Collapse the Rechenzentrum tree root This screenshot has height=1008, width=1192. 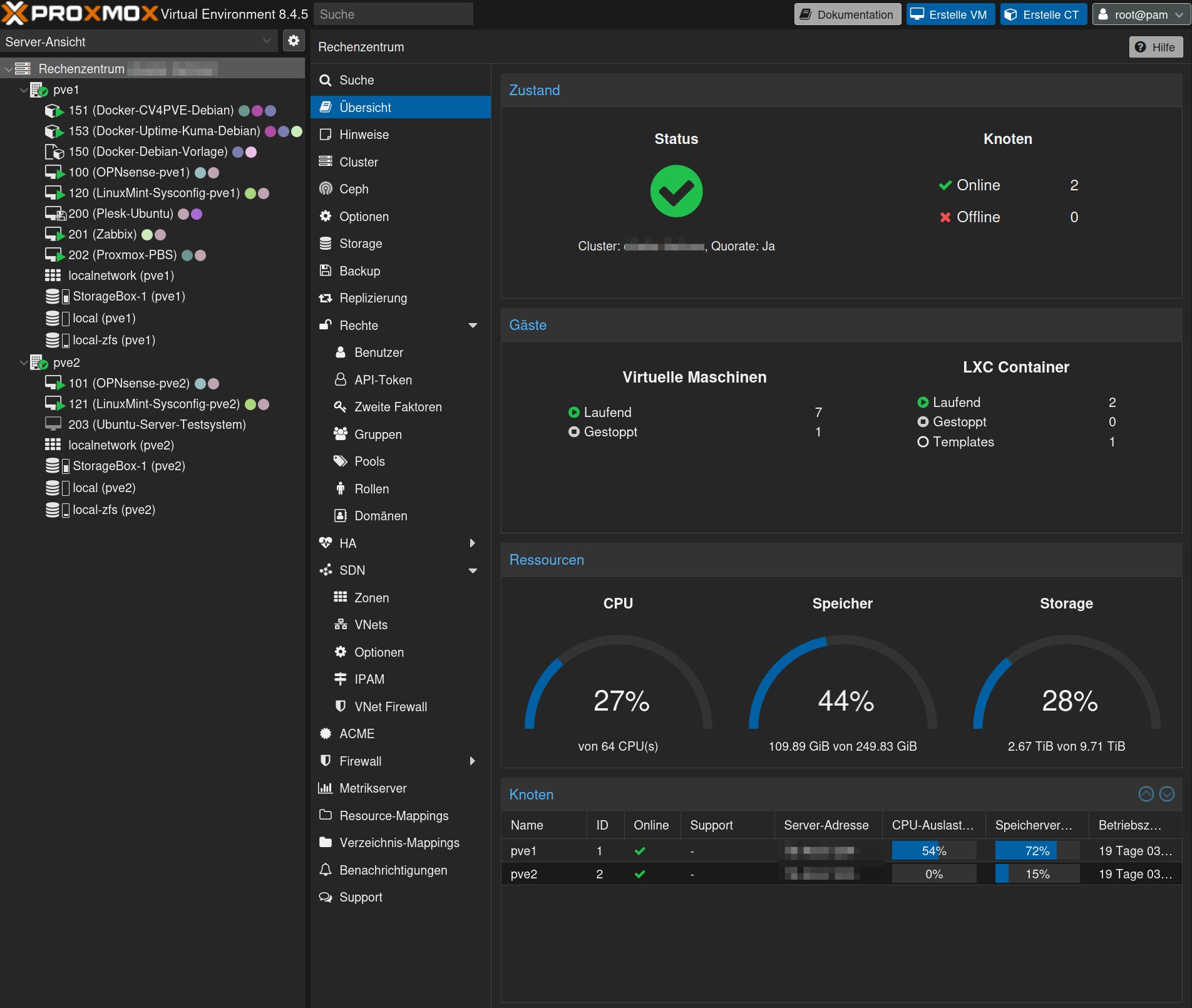pos(8,69)
